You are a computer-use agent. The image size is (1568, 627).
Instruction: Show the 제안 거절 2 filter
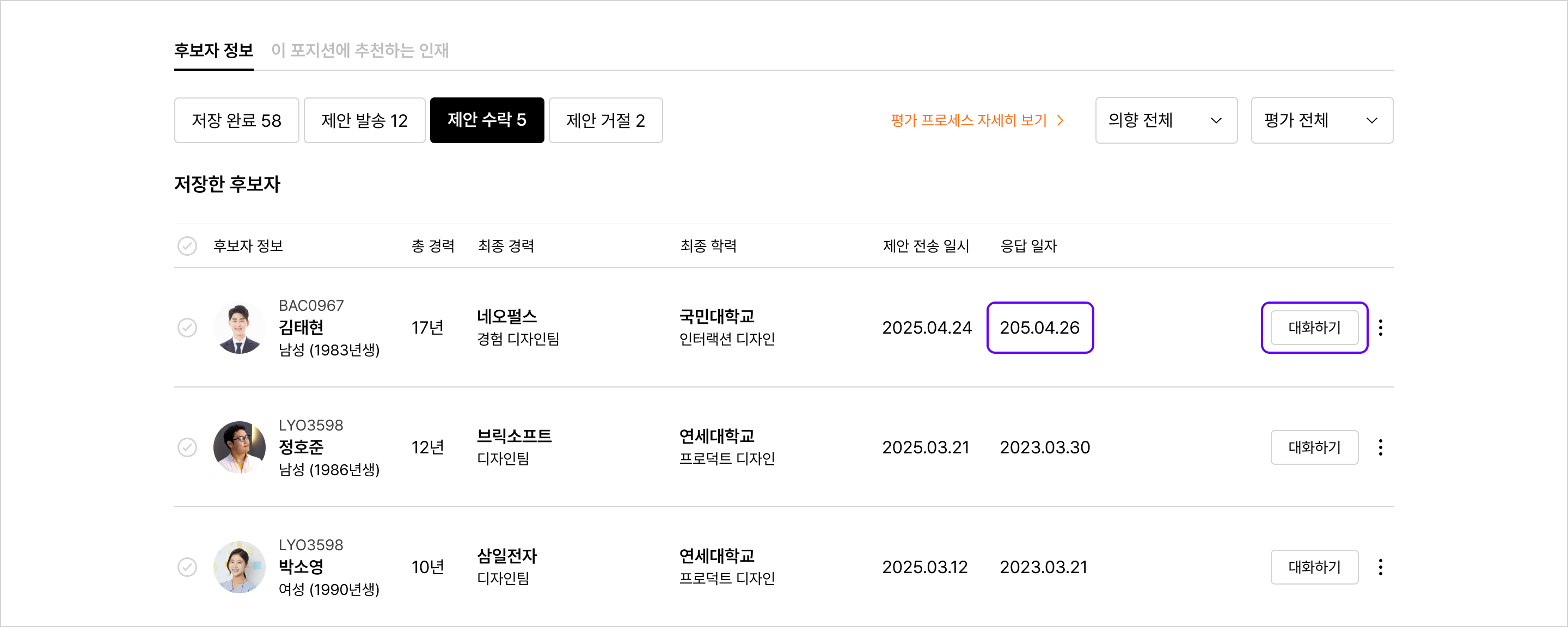click(x=605, y=120)
